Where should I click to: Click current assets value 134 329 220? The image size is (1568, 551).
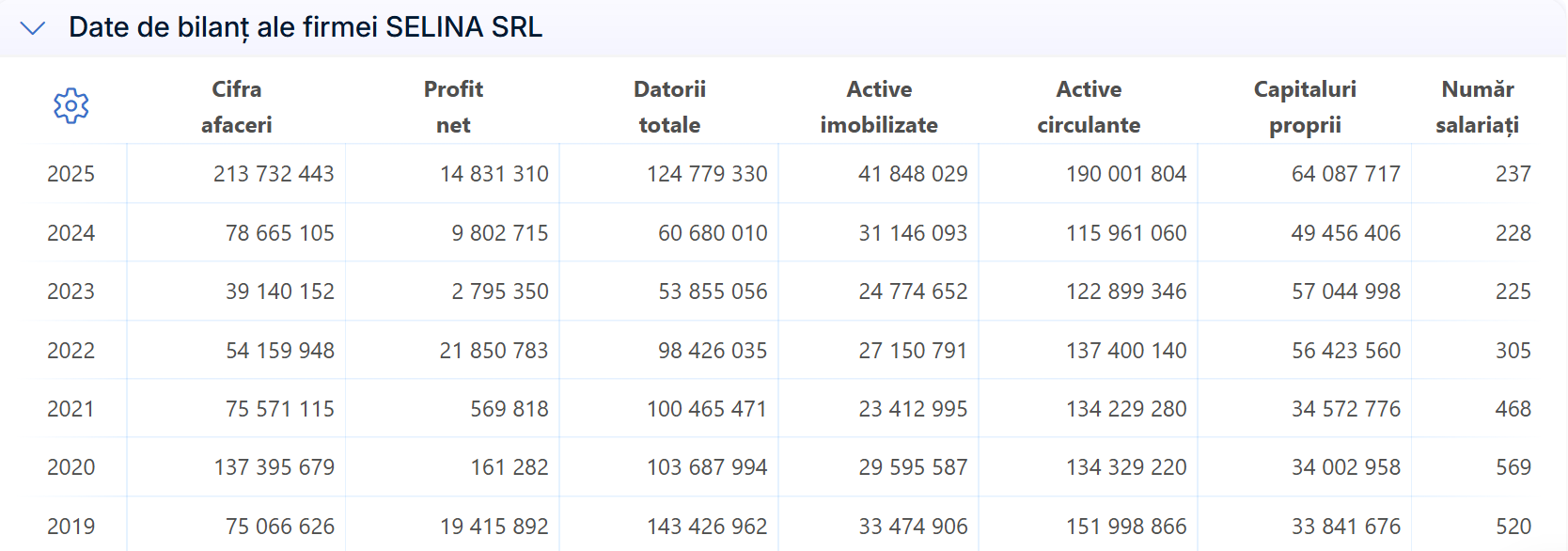click(1126, 467)
